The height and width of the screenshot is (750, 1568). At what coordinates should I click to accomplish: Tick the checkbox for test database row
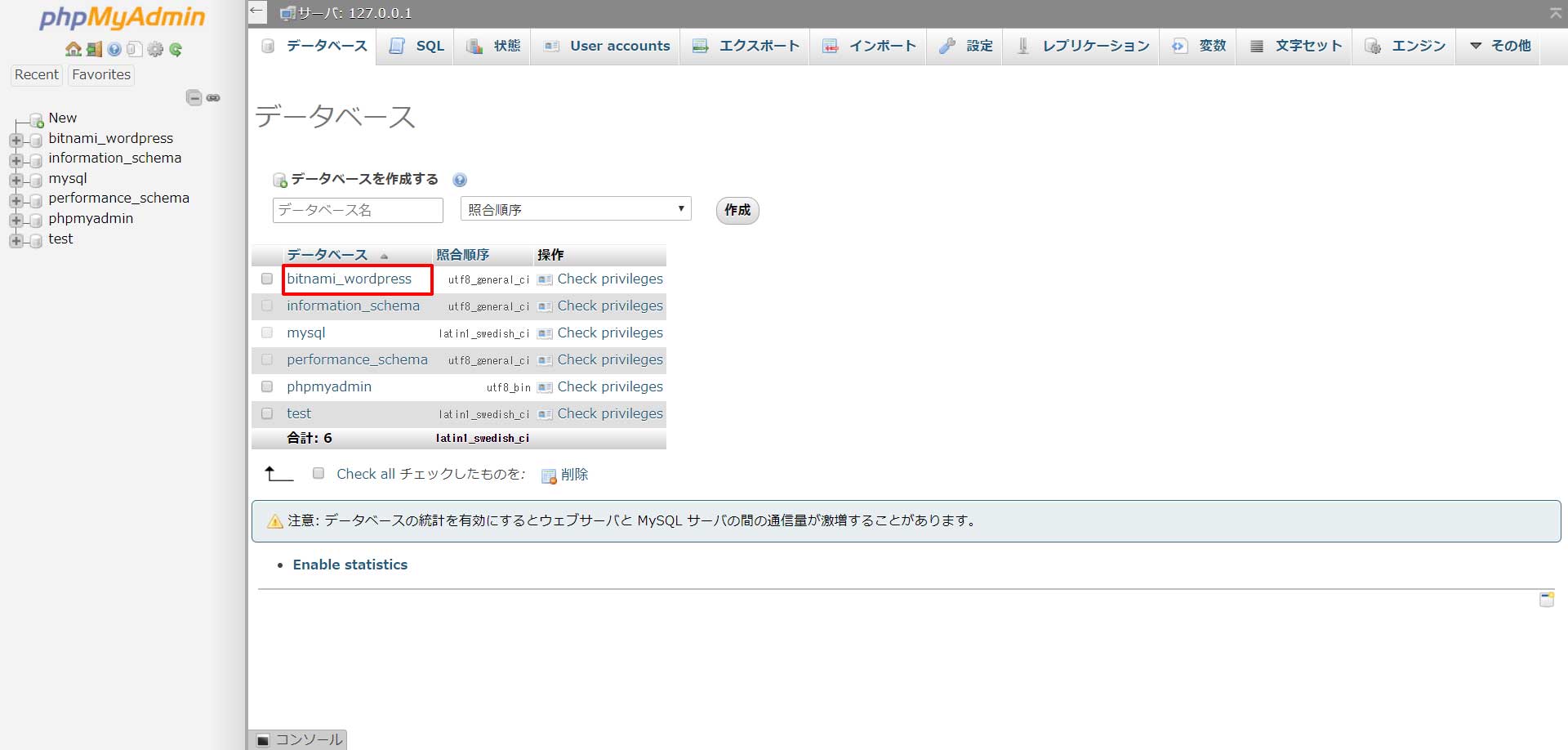pos(267,413)
